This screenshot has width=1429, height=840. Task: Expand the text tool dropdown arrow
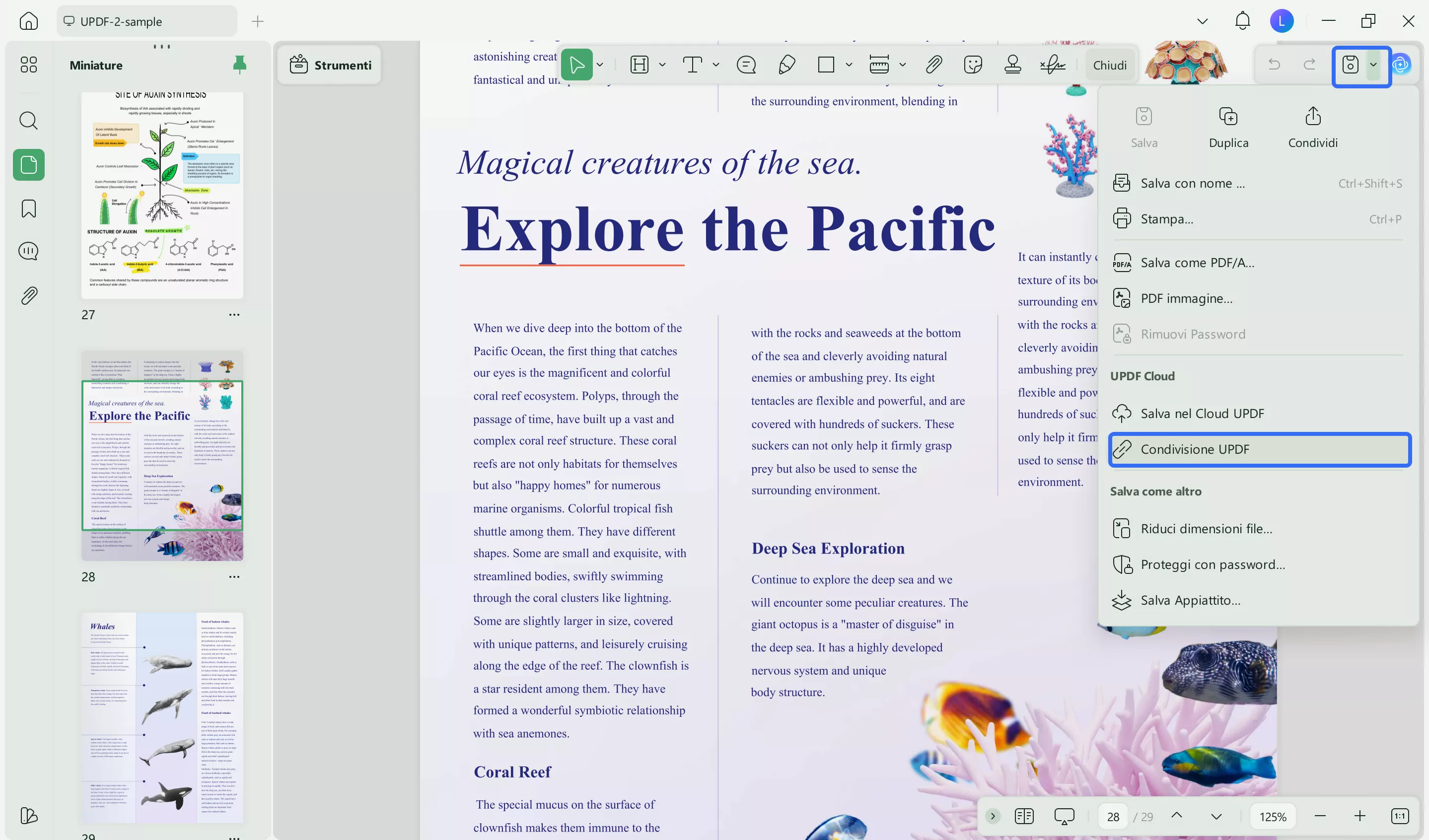pyautogui.click(x=716, y=65)
